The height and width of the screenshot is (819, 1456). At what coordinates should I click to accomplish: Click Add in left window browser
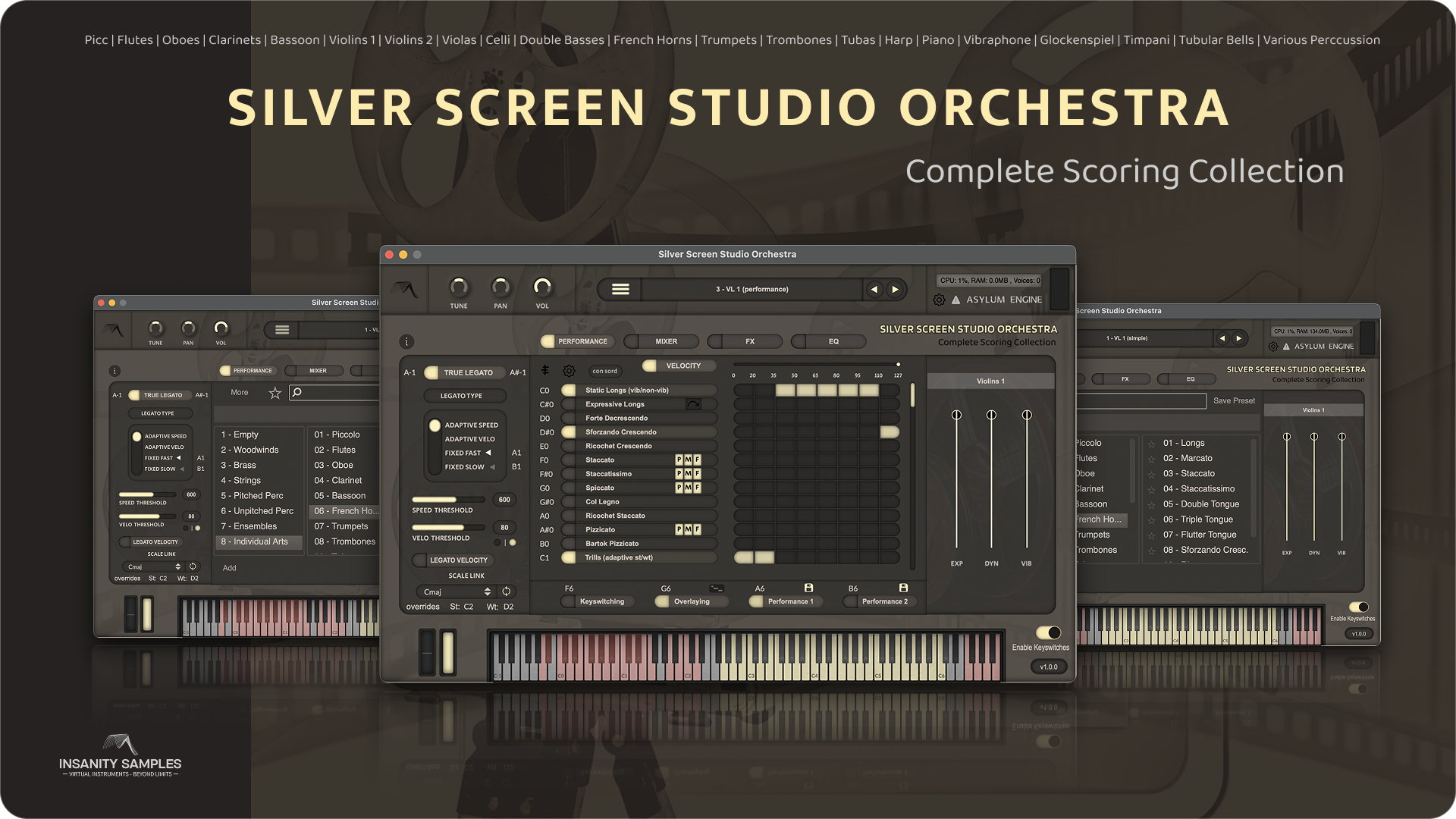(x=229, y=568)
